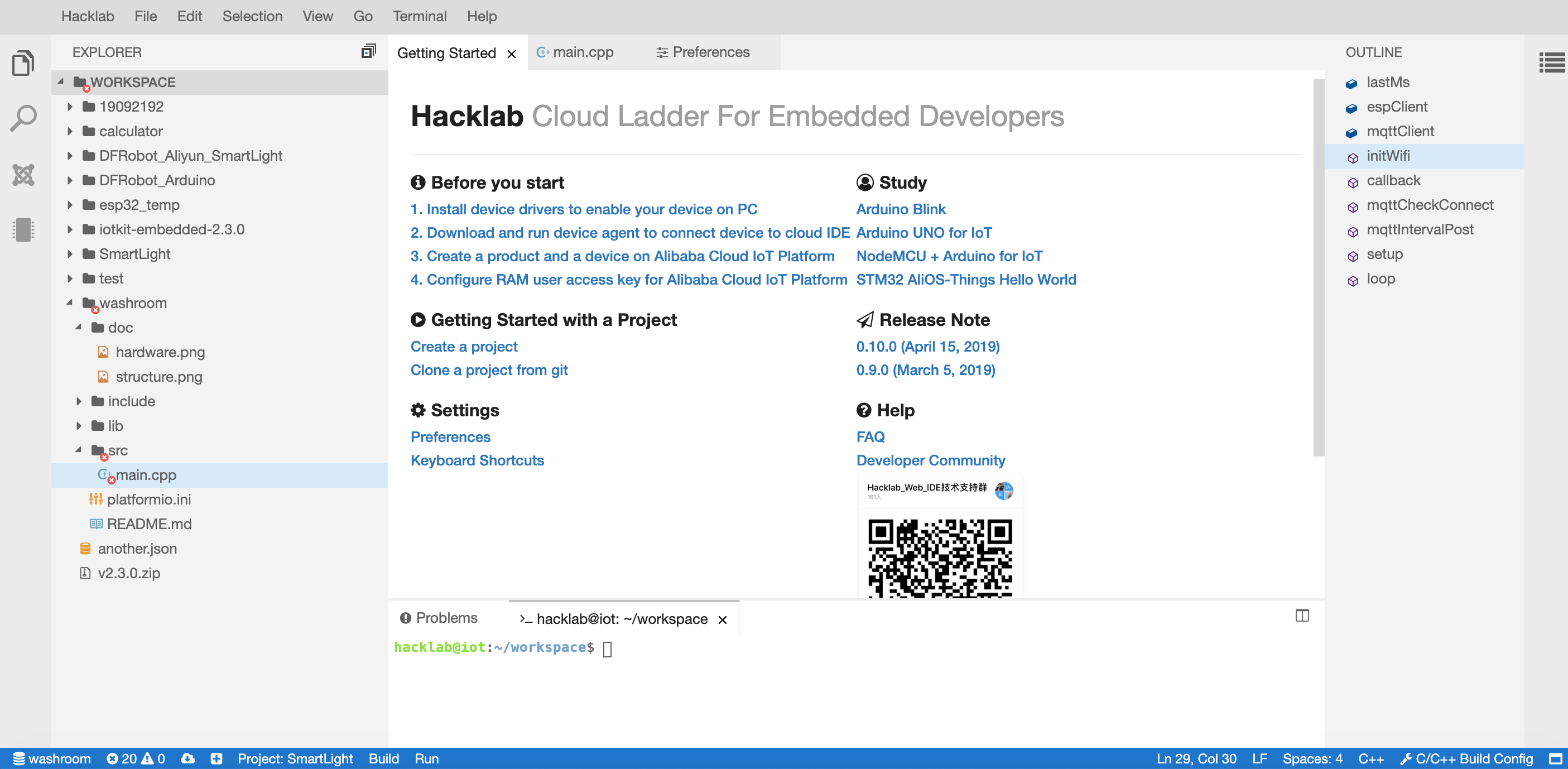The height and width of the screenshot is (769, 1568).
Task: Click the C/C++ Build Config wrench item
Action: [1466, 758]
